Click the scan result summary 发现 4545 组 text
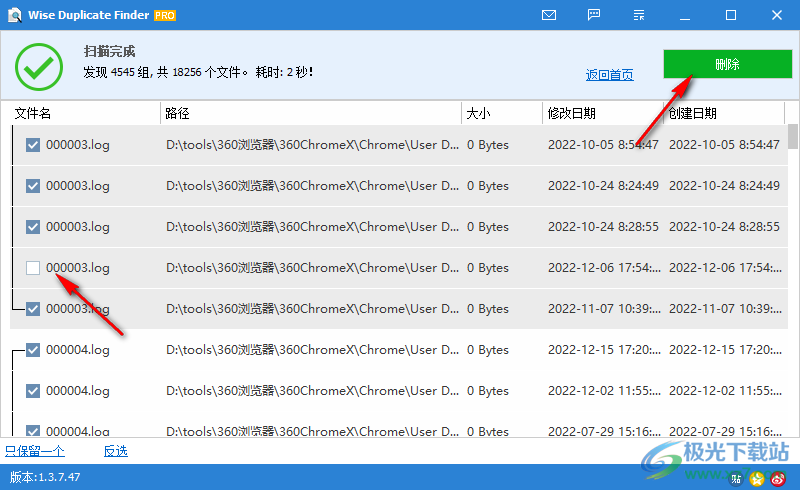Image resolution: width=800 pixels, height=490 pixels. (198, 72)
